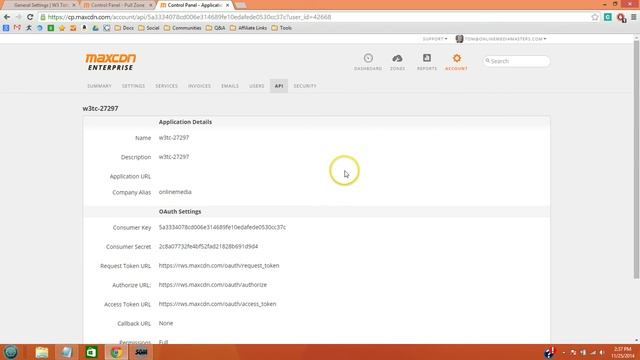Switch to the Users tab
Viewport: 640px width, 360px height.
[257, 86]
